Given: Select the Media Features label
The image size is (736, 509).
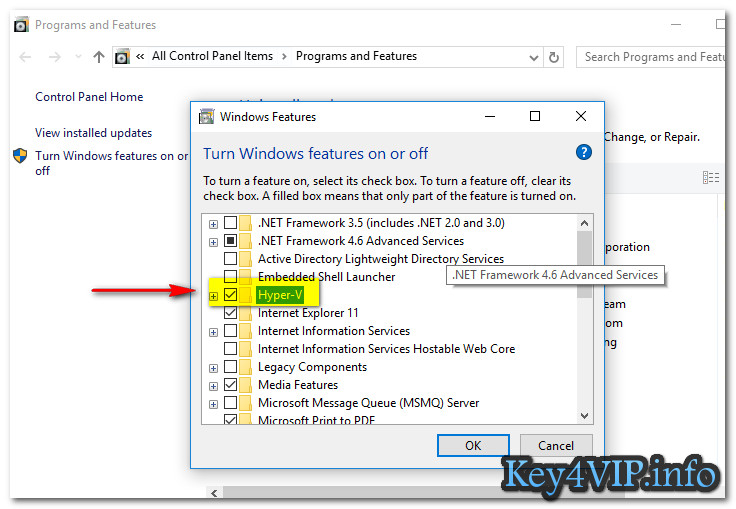Looking at the screenshot, I should click(298, 385).
